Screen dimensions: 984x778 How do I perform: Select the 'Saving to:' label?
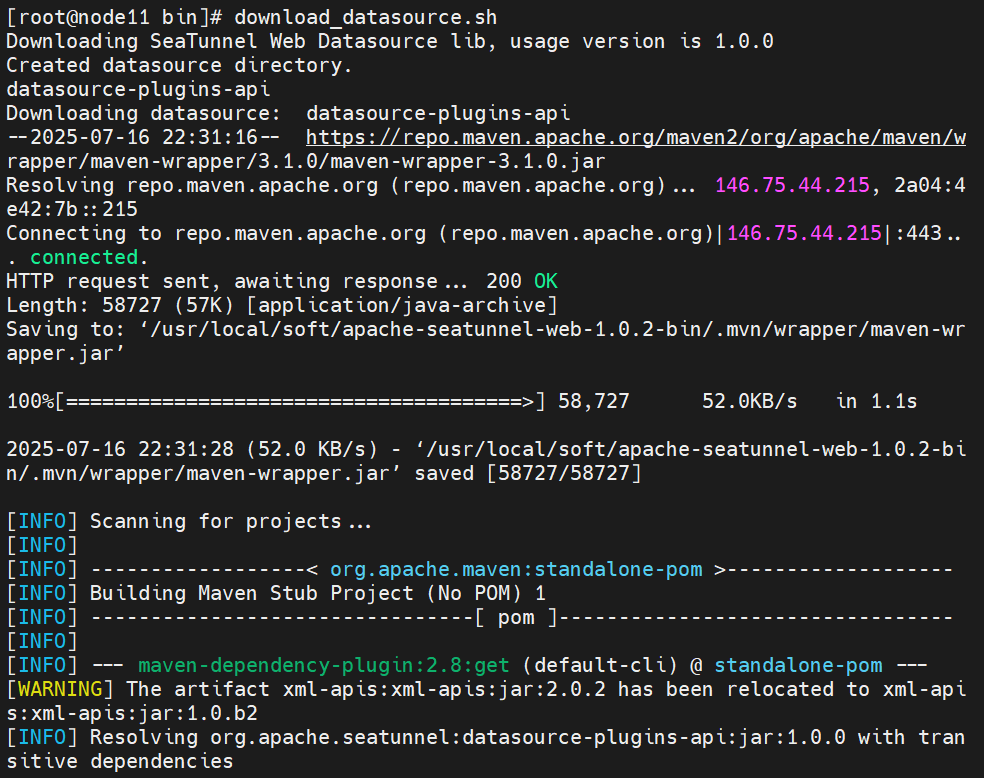click(x=66, y=329)
